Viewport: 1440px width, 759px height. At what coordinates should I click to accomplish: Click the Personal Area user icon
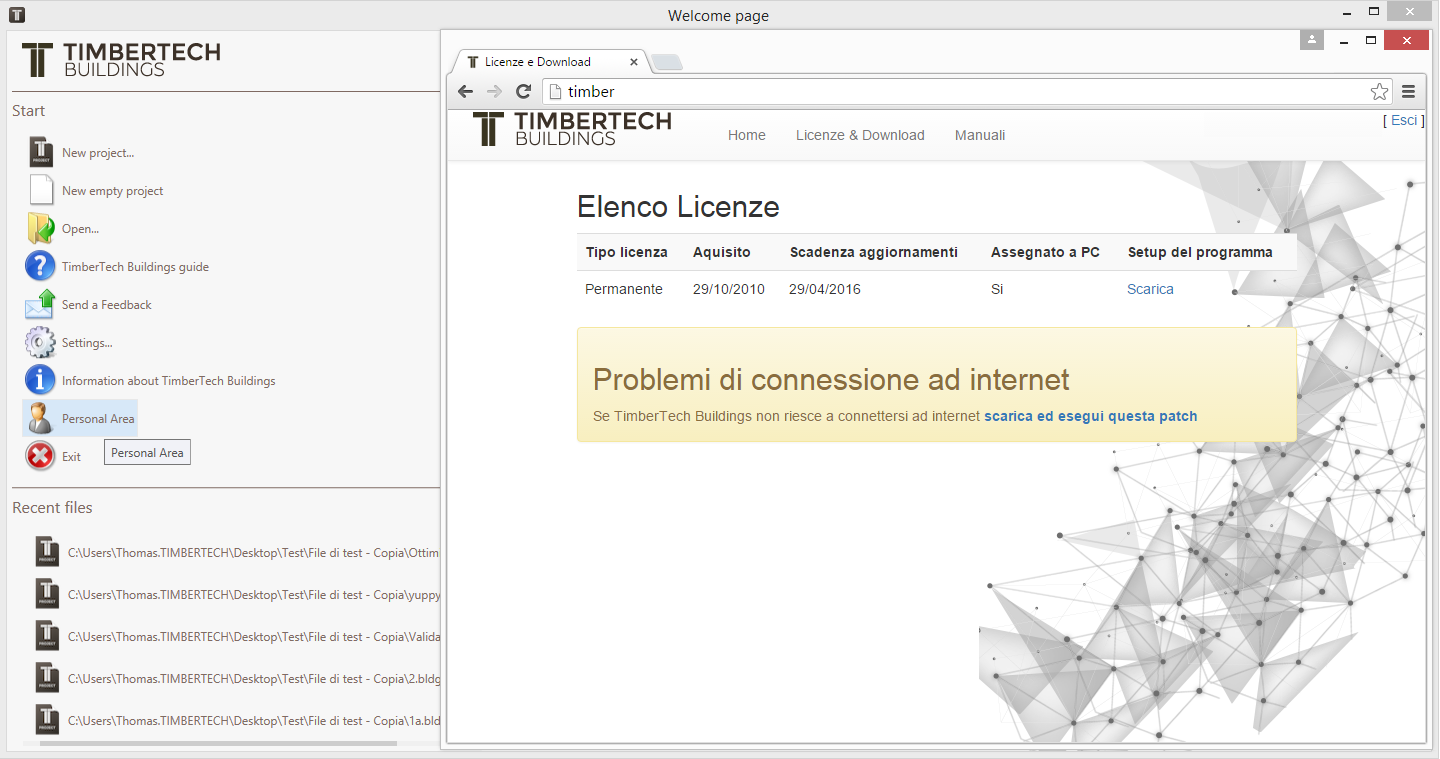coord(40,418)
